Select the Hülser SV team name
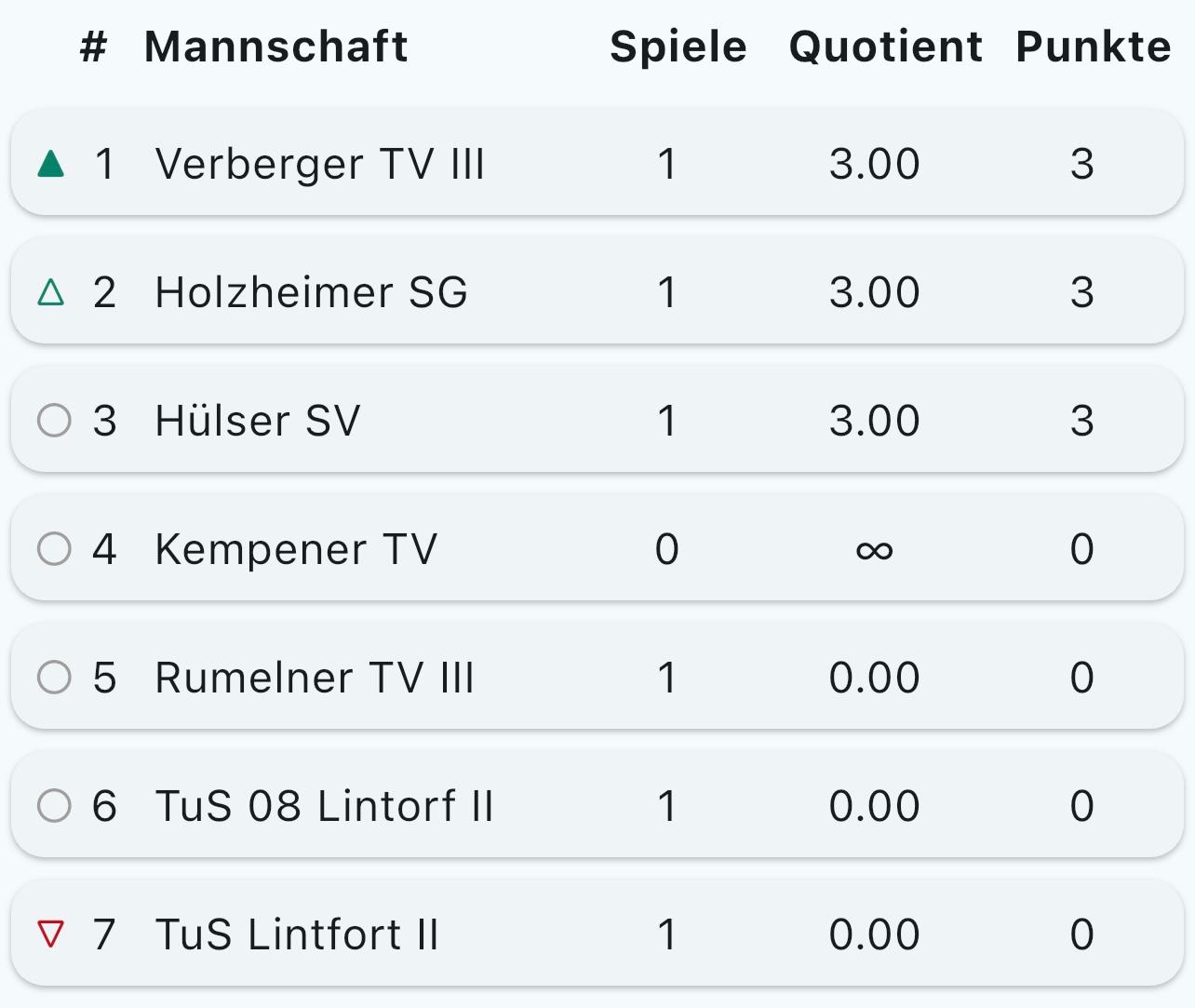 click(258, 421)
